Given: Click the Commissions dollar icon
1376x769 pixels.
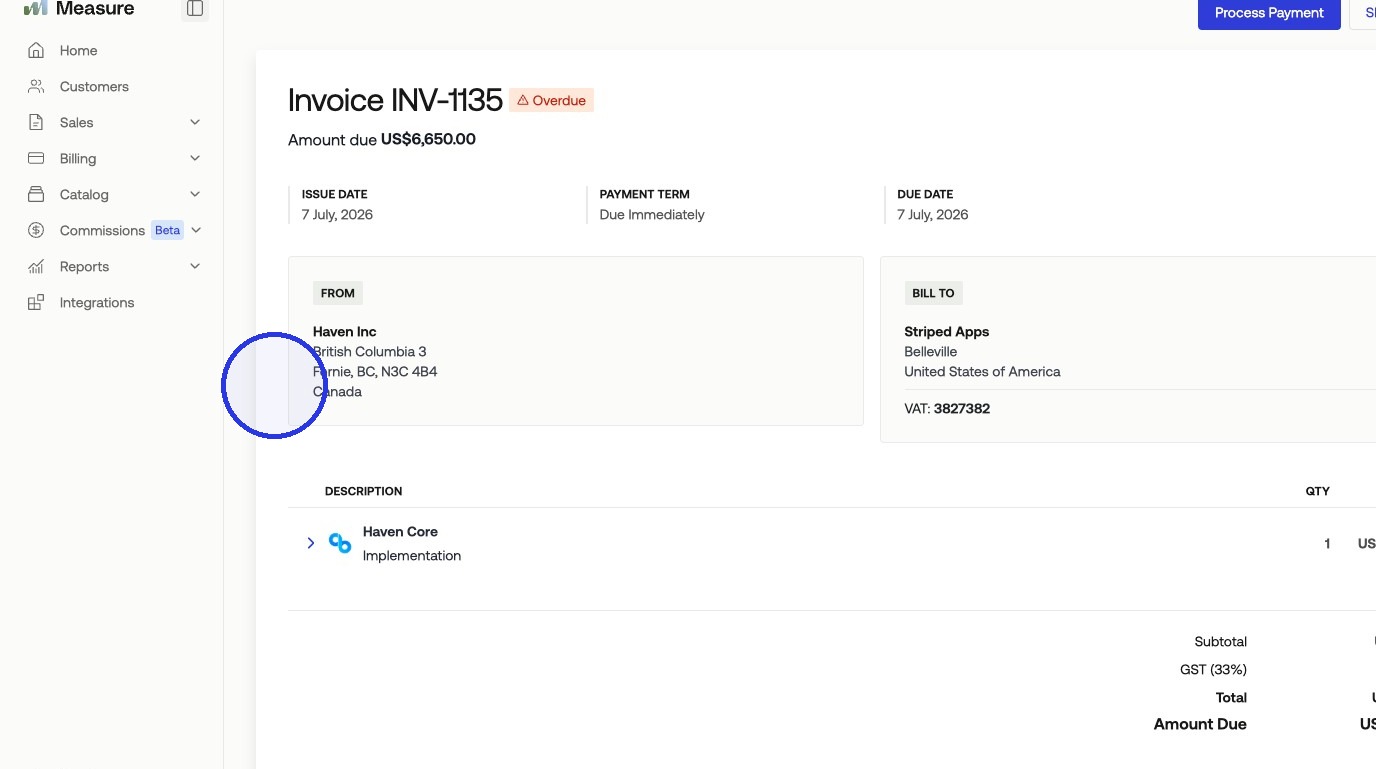Looking at the screenshot, I should tap(36, 230).
